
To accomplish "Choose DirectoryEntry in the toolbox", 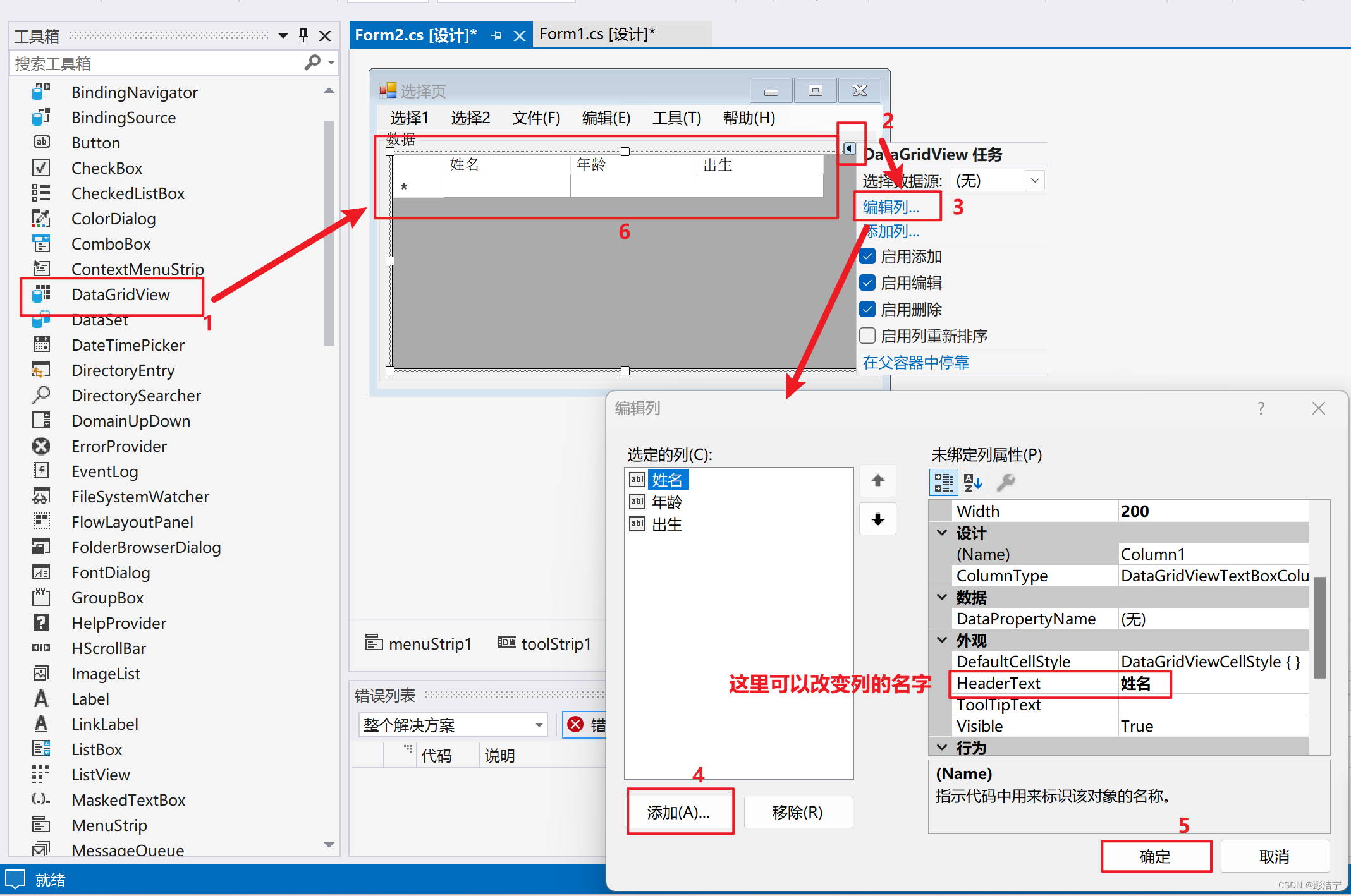I will point(123,370).
